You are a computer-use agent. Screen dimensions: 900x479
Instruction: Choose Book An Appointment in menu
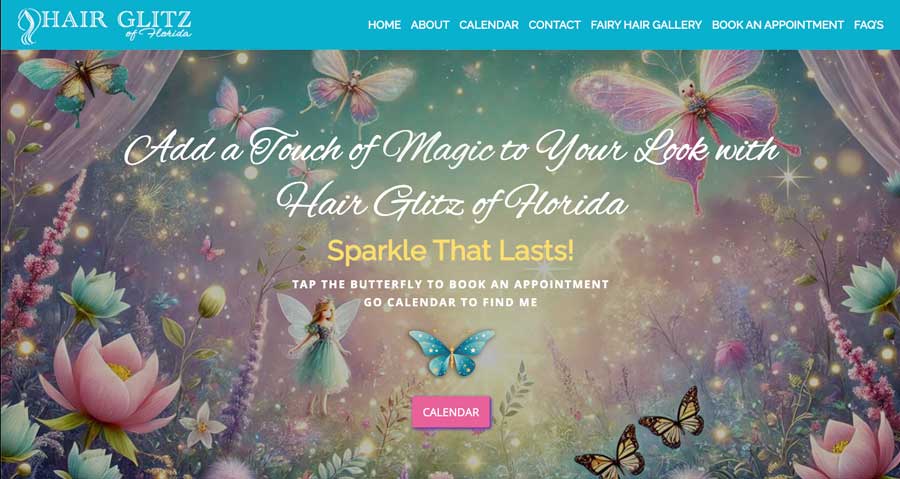click(x=778, y=25)
